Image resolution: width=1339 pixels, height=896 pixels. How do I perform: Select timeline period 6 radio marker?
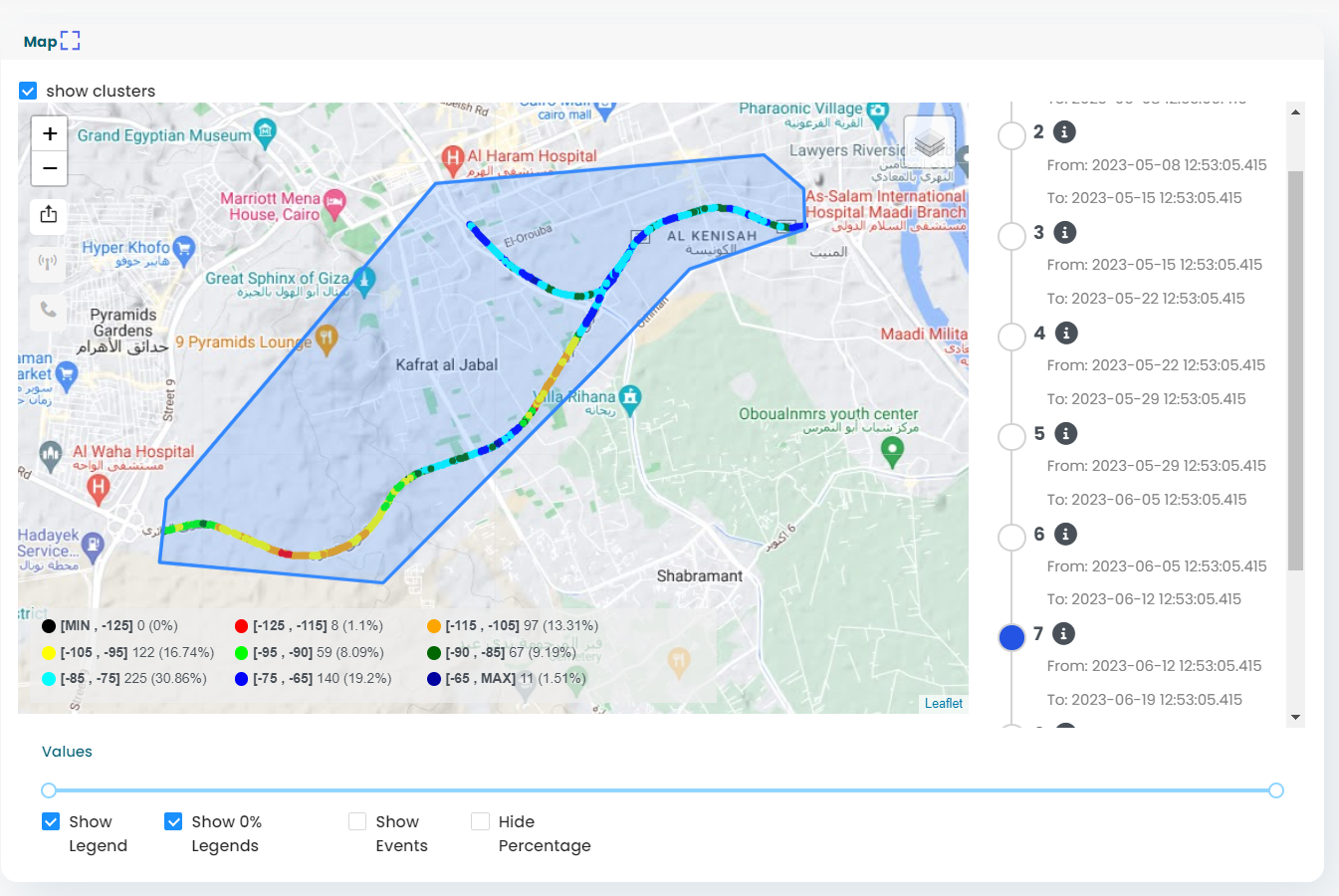pos(1011,538)
